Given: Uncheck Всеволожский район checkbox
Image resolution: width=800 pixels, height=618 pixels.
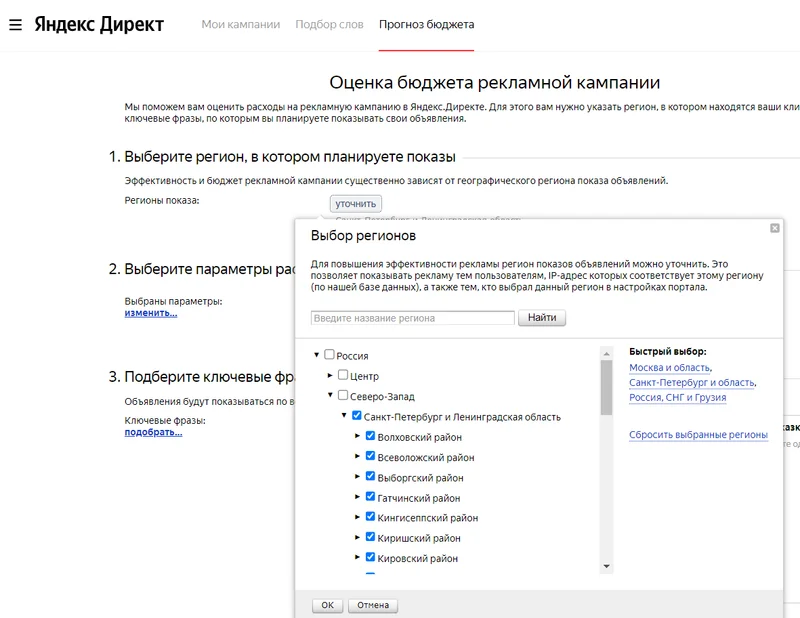Looking at the screenshot, I should pyautogui.click(x=370, y=456).
